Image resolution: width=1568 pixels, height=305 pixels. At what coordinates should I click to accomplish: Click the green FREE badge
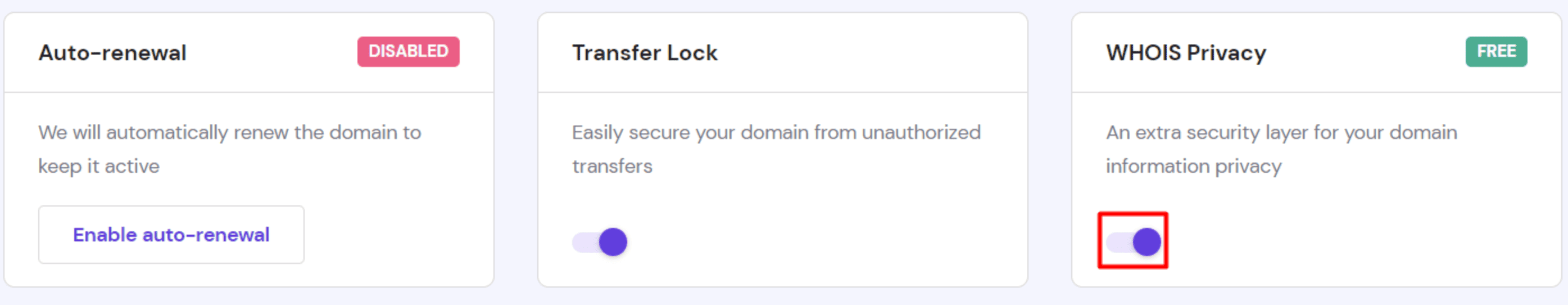(1496, 52)
